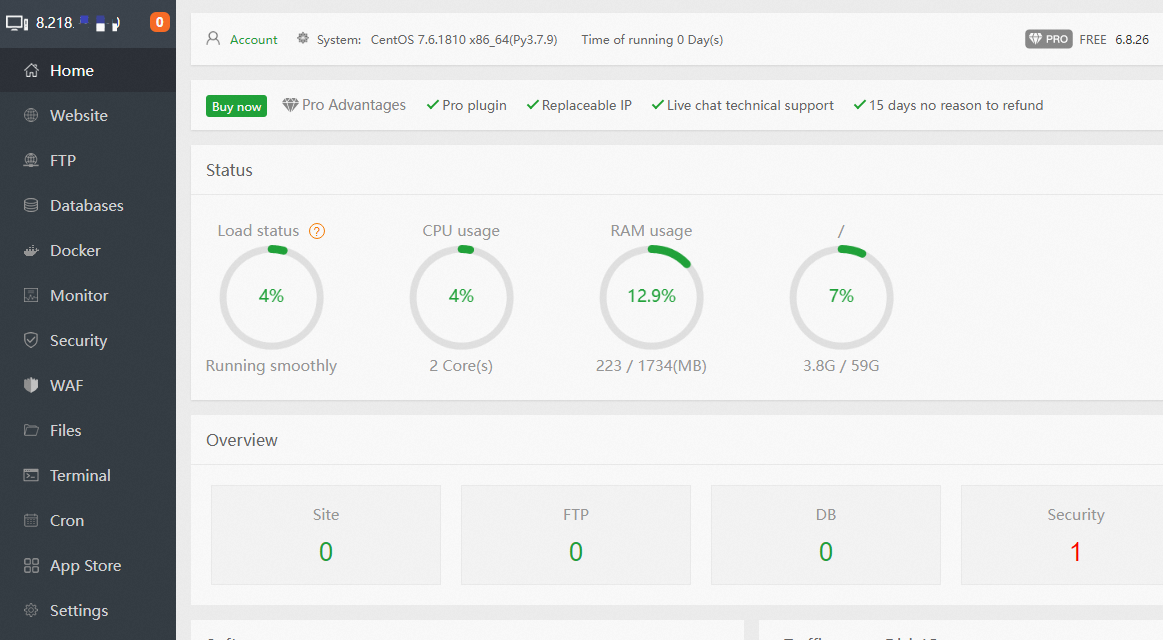Go to the FTP section

(88, 160)
